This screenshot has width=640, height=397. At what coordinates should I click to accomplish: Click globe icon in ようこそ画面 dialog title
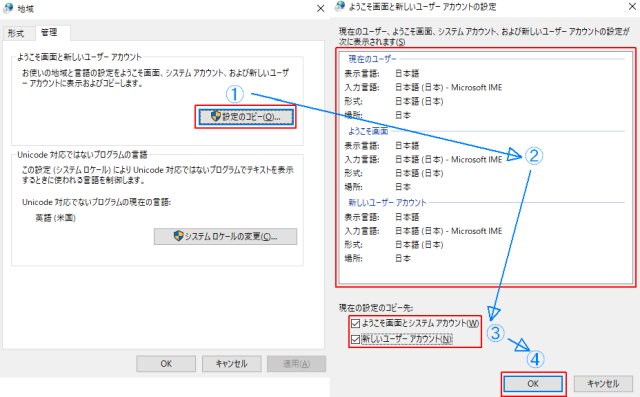point(340,7)
